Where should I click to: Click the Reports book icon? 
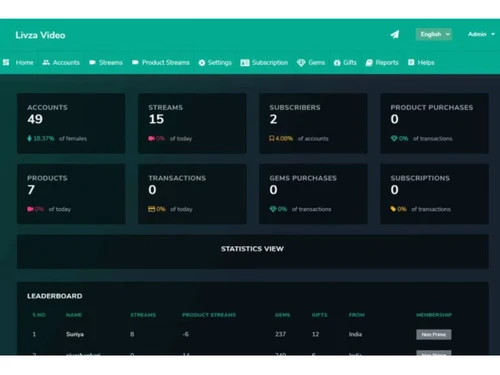pyautogui.click(x=369, y=63)
